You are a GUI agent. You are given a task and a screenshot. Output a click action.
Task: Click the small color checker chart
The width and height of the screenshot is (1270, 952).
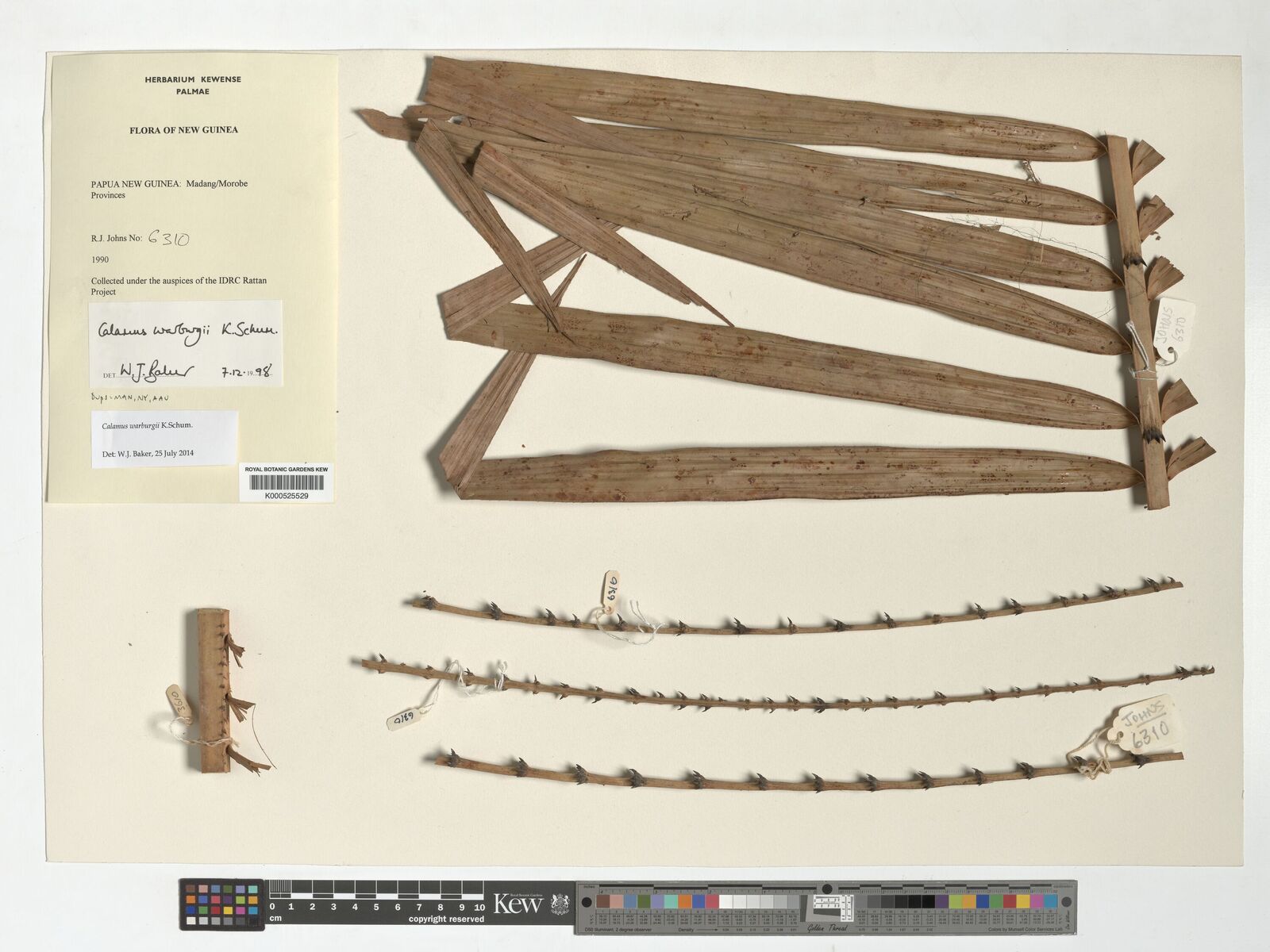(222, 904)
